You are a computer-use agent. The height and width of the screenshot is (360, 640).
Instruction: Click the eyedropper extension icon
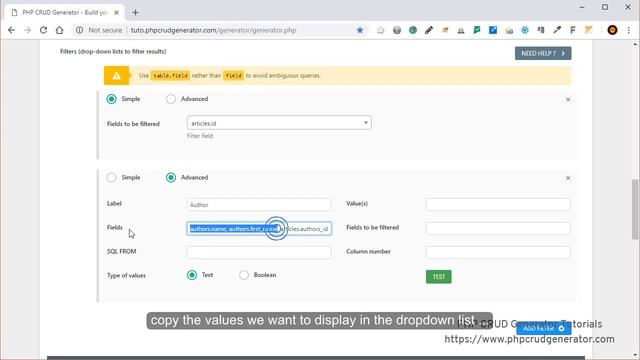coord(557,30)
